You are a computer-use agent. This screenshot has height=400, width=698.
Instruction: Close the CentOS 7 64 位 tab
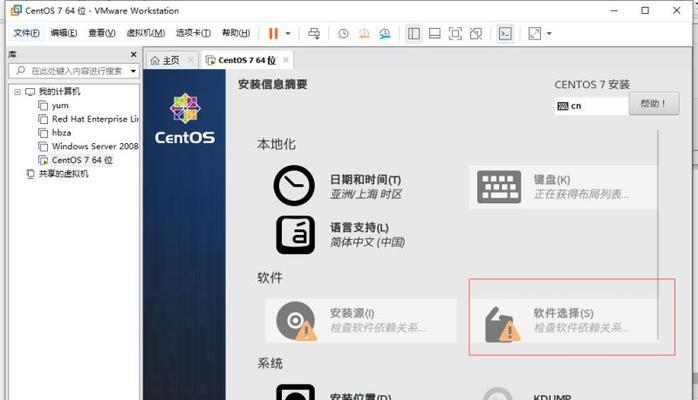pyautogui.click(x=286, y=60)
